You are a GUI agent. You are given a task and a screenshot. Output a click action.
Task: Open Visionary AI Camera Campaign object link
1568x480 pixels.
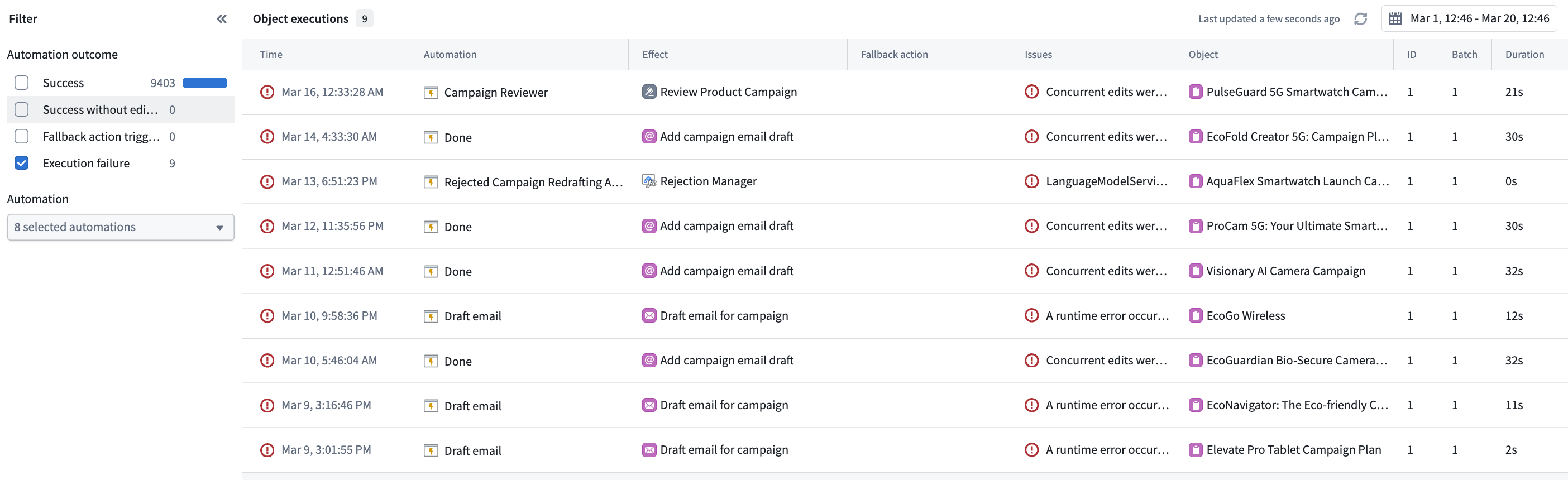pyautogui.click(x=1285, y=271)
